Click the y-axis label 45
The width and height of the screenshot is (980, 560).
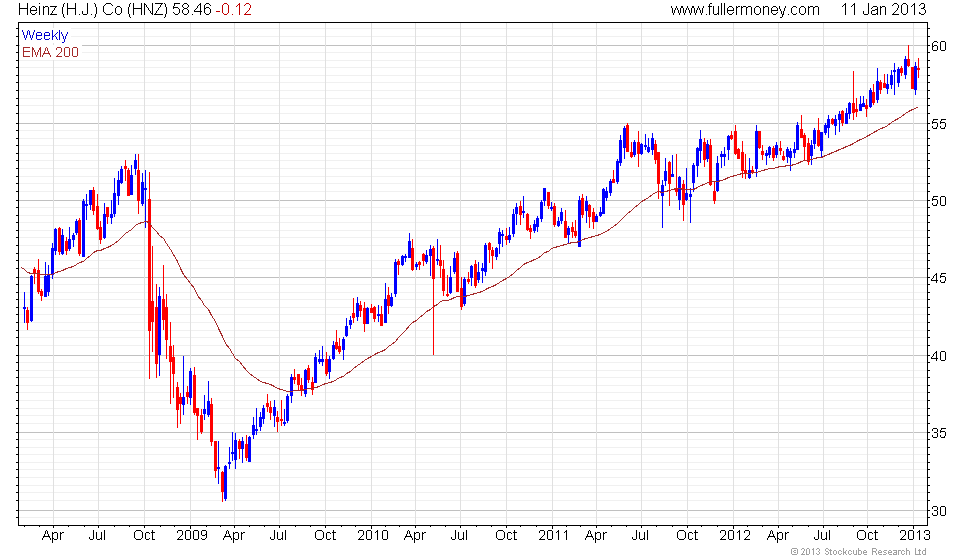pos(939,278)
